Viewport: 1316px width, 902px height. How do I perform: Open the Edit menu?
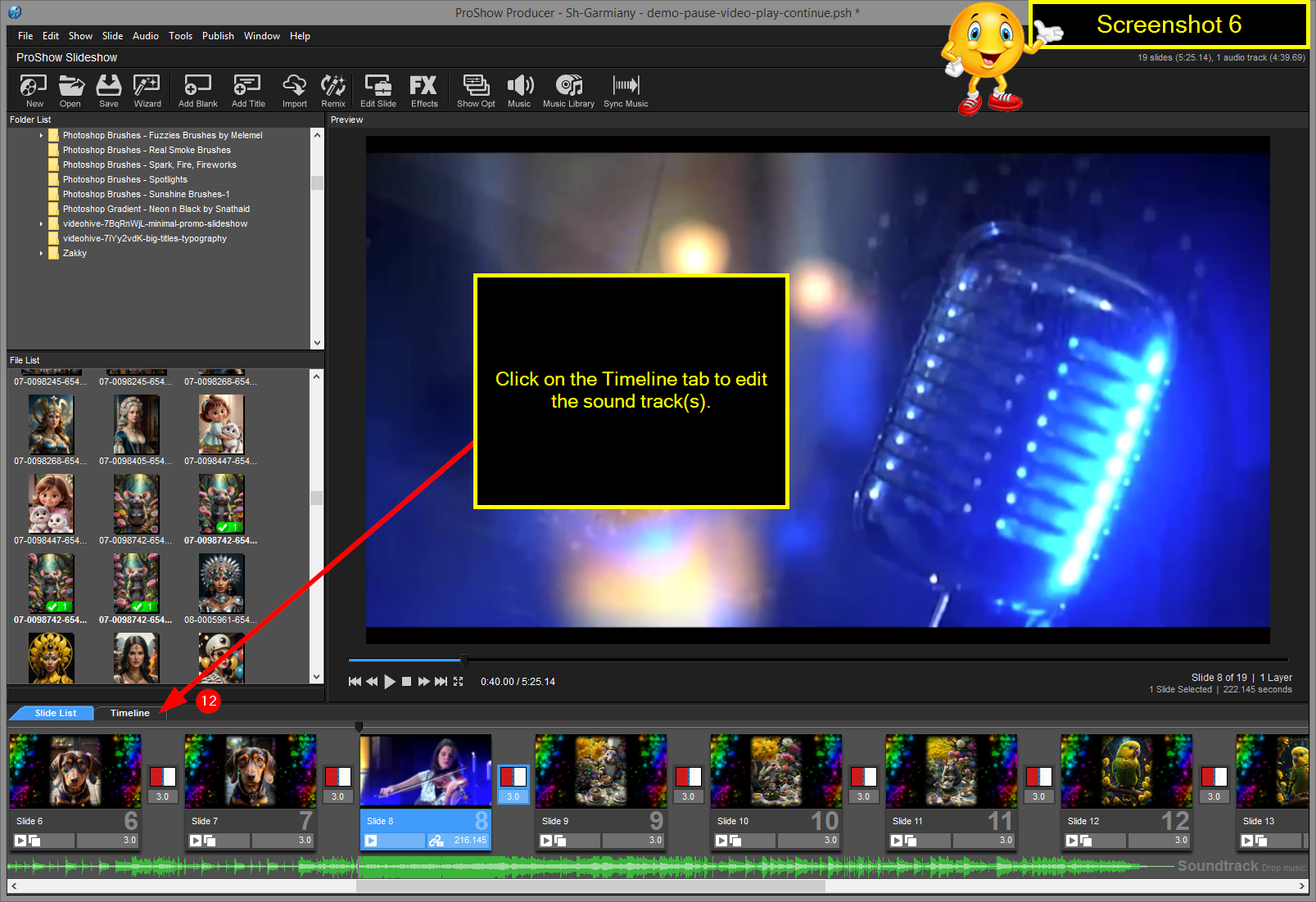tap(51, 36)
